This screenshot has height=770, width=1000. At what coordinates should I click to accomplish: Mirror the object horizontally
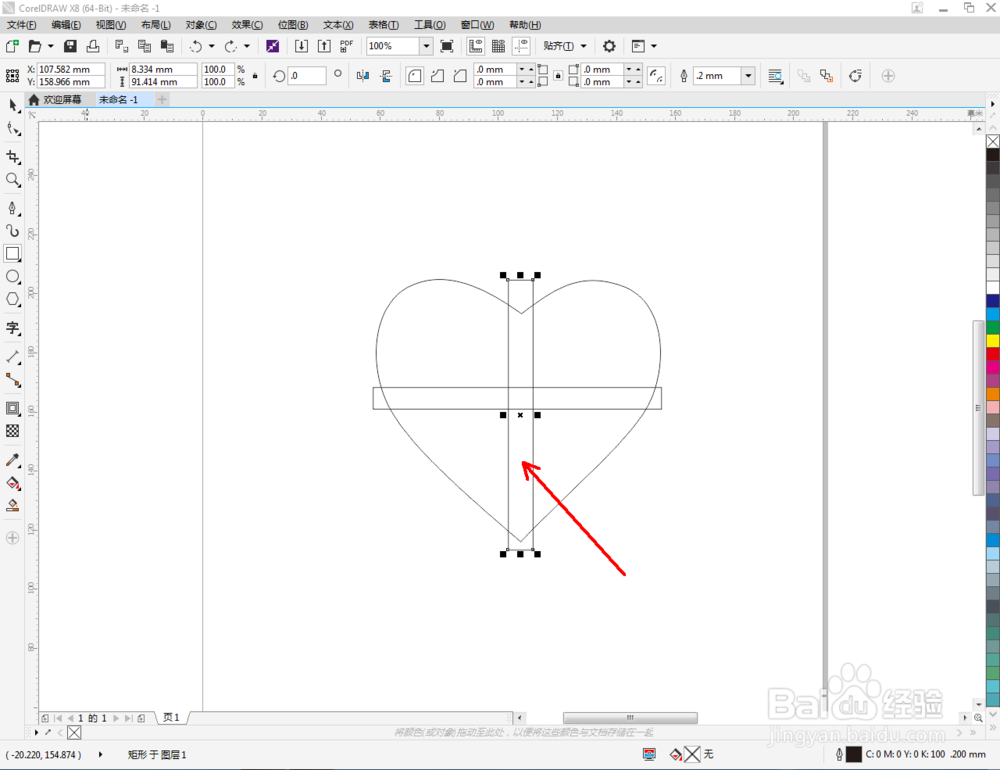pos(363,76)
